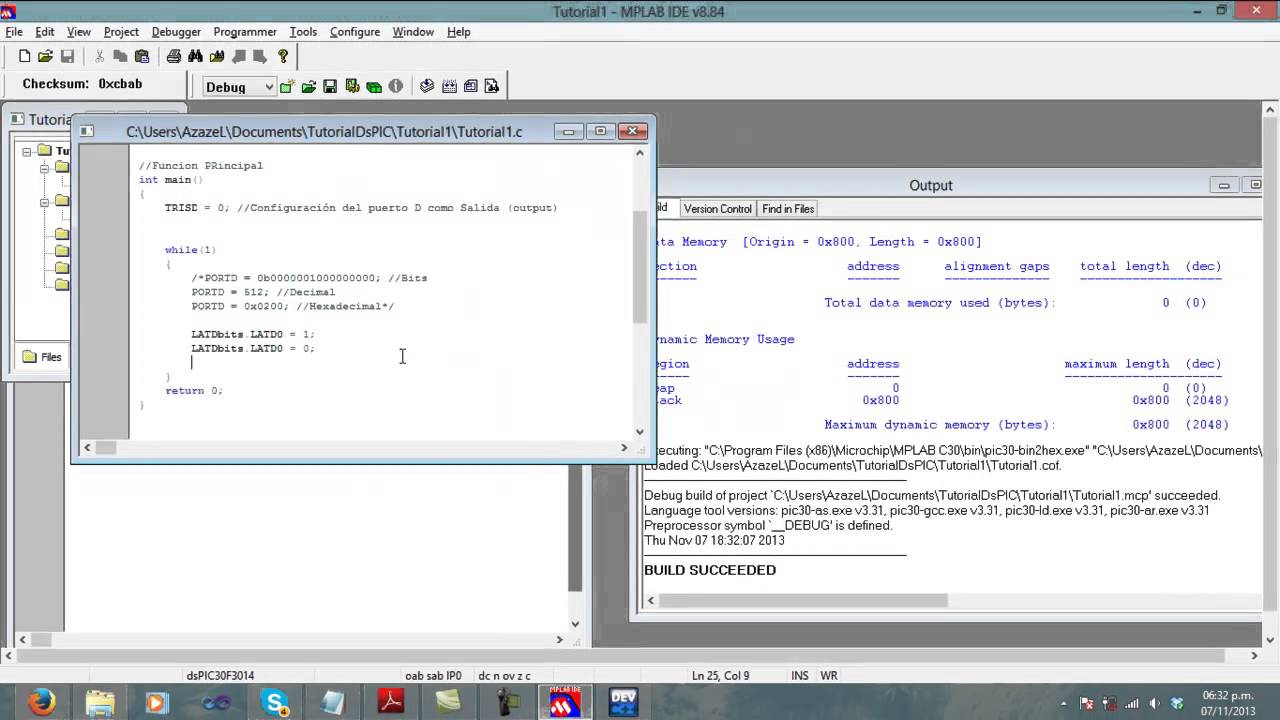Open the Debugger menu

point(176,32)
